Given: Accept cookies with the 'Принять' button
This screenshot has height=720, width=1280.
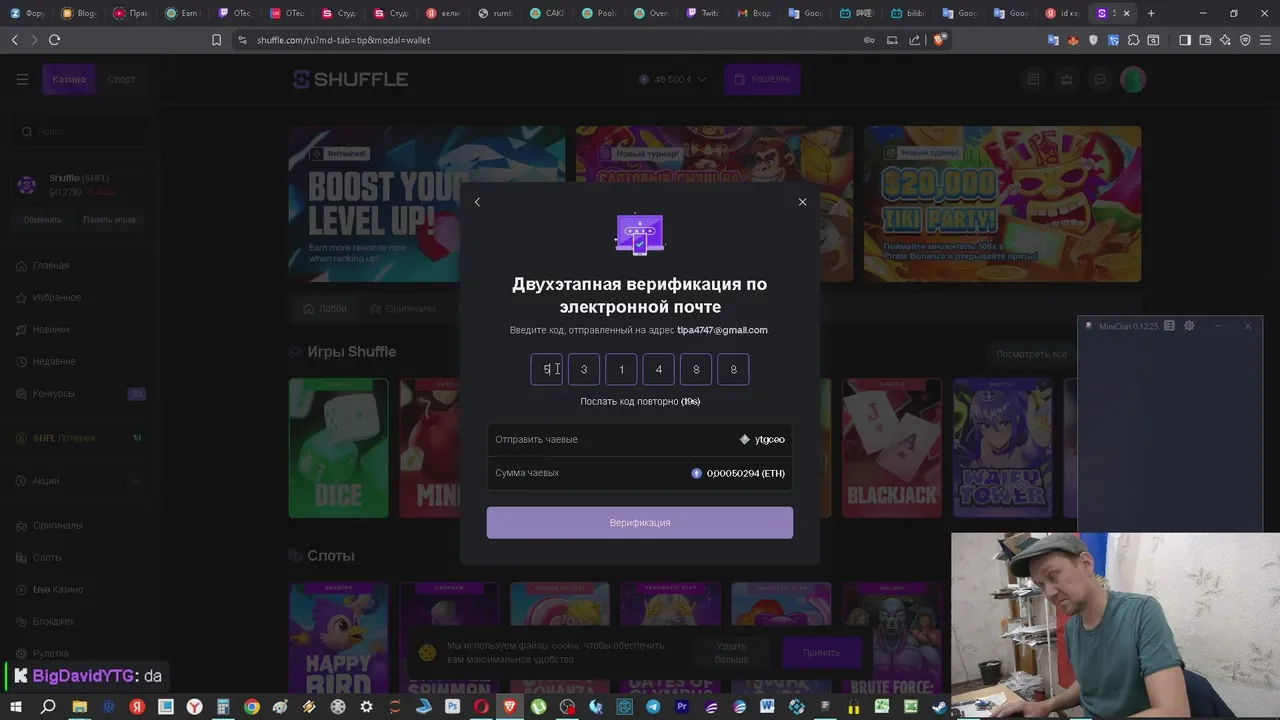Looking at the screenshot, I should (x=822, y=652).
